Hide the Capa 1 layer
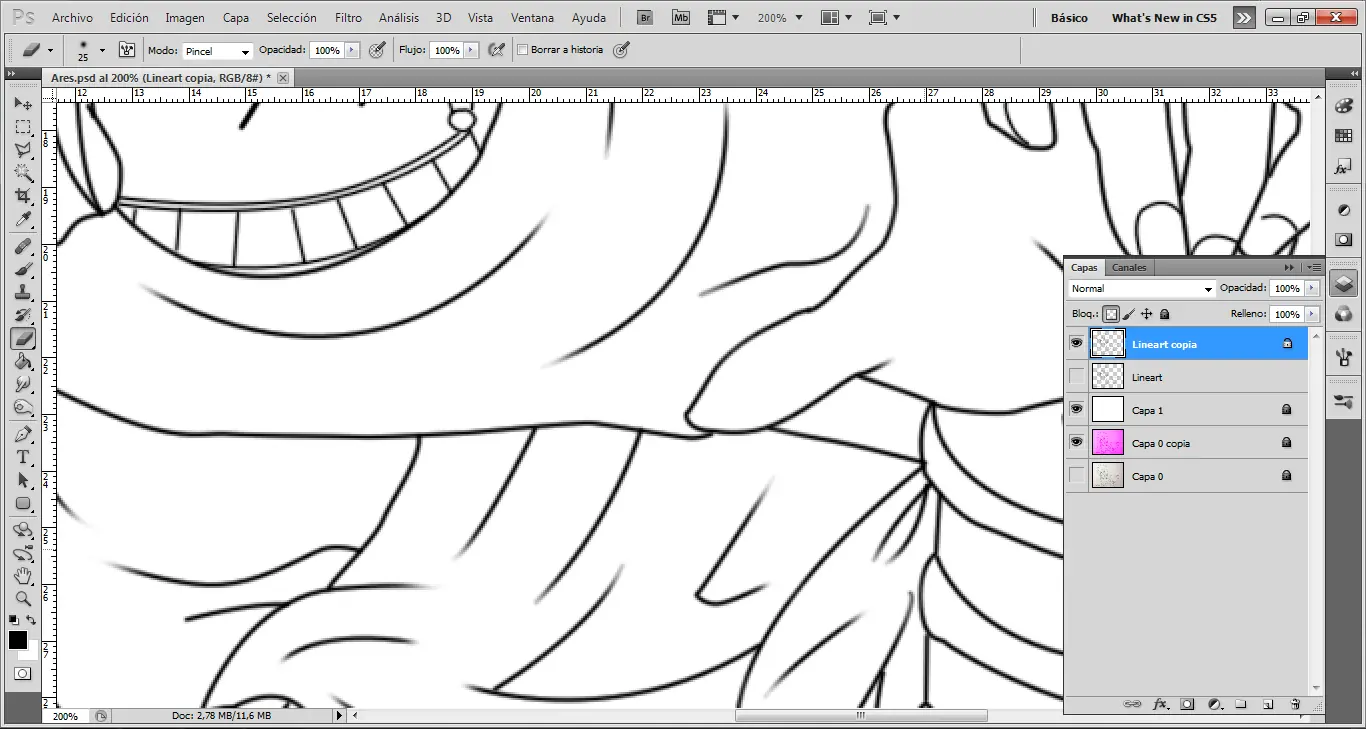Image resolution: width=1366 pixels, height=729 pixels. point(1077,410)
